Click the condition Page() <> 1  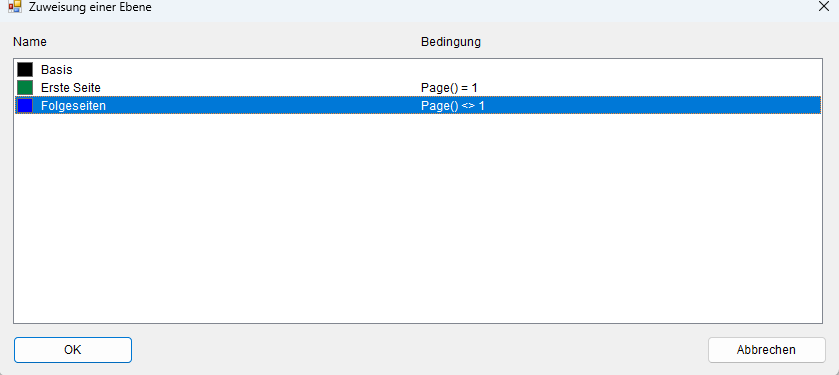point(453,105)
